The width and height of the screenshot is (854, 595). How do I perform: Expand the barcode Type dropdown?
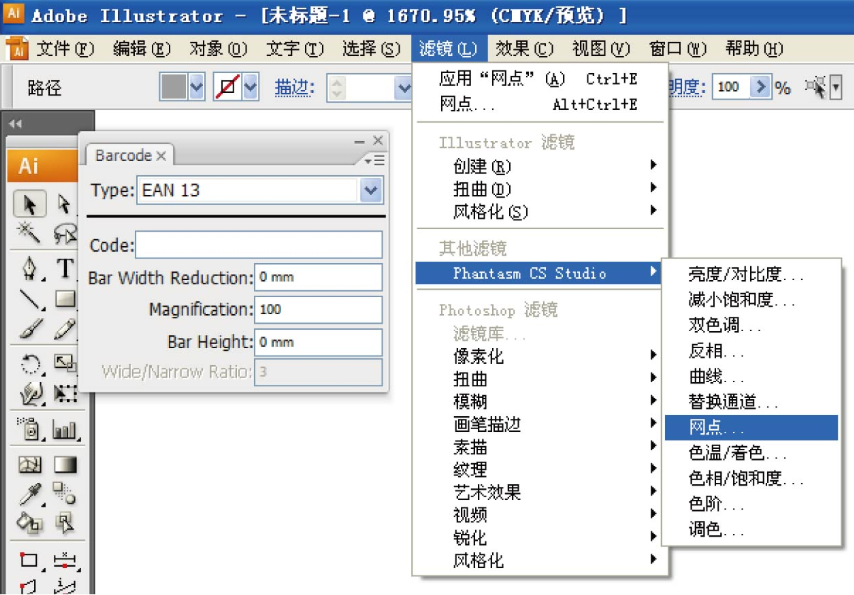pos(371,190)
